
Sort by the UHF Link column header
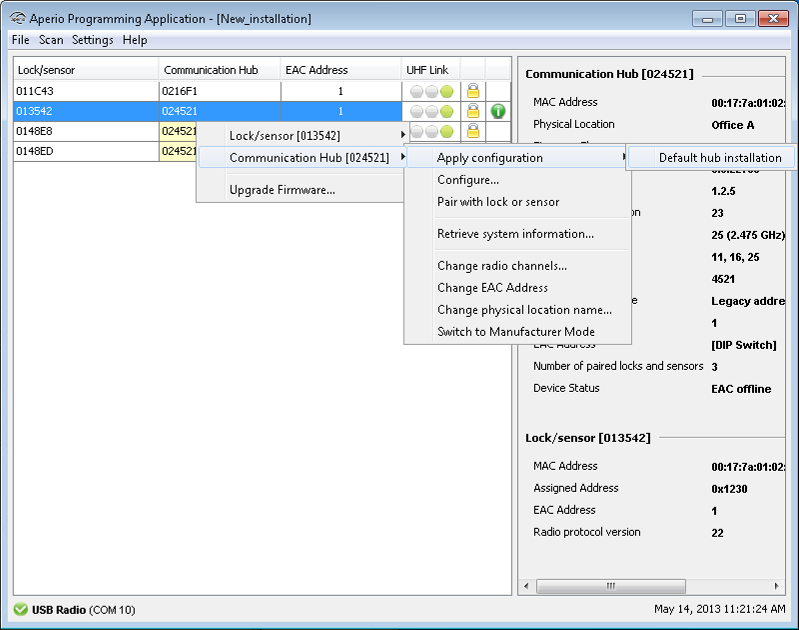431,70
